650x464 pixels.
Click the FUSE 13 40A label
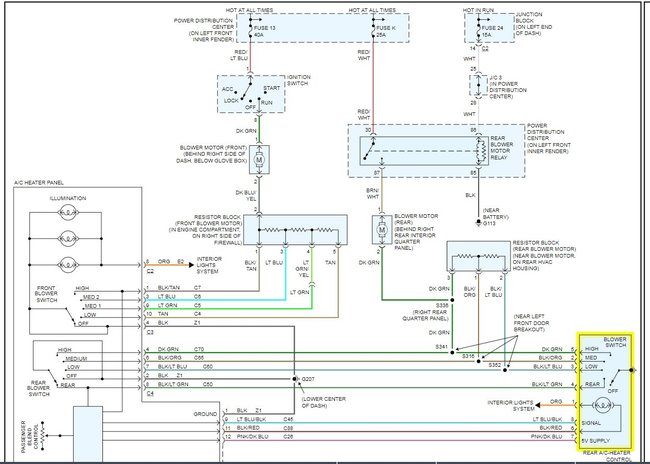click(x=264, y=32)
